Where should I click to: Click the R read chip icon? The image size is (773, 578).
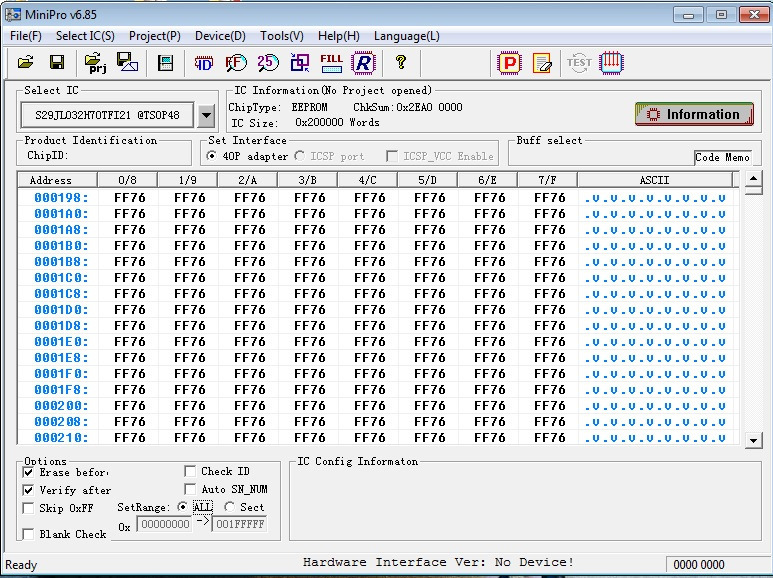pos(362,62)
